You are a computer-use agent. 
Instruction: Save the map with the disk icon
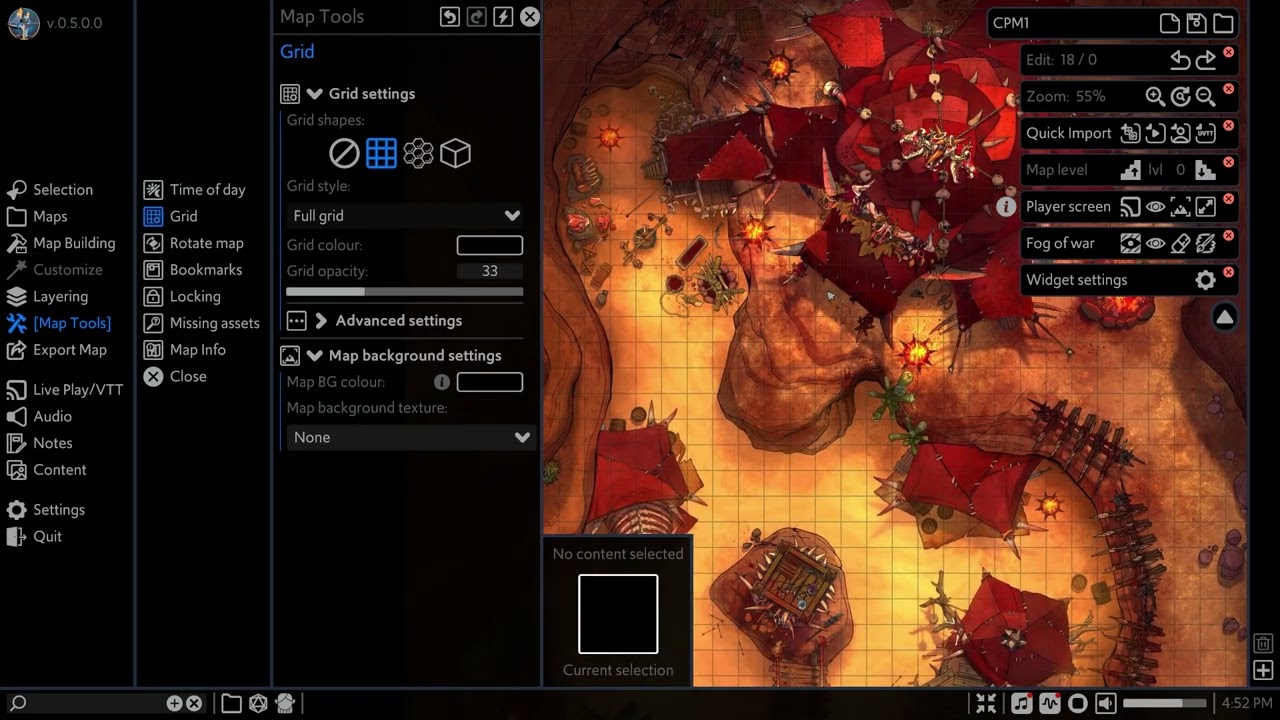click(x=1196, y=23)
